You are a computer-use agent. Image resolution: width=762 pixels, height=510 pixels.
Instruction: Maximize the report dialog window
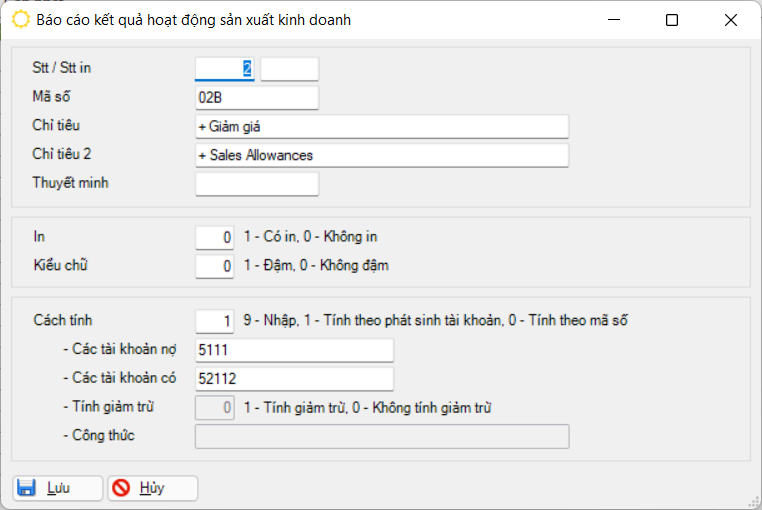(x=672, y=20)
